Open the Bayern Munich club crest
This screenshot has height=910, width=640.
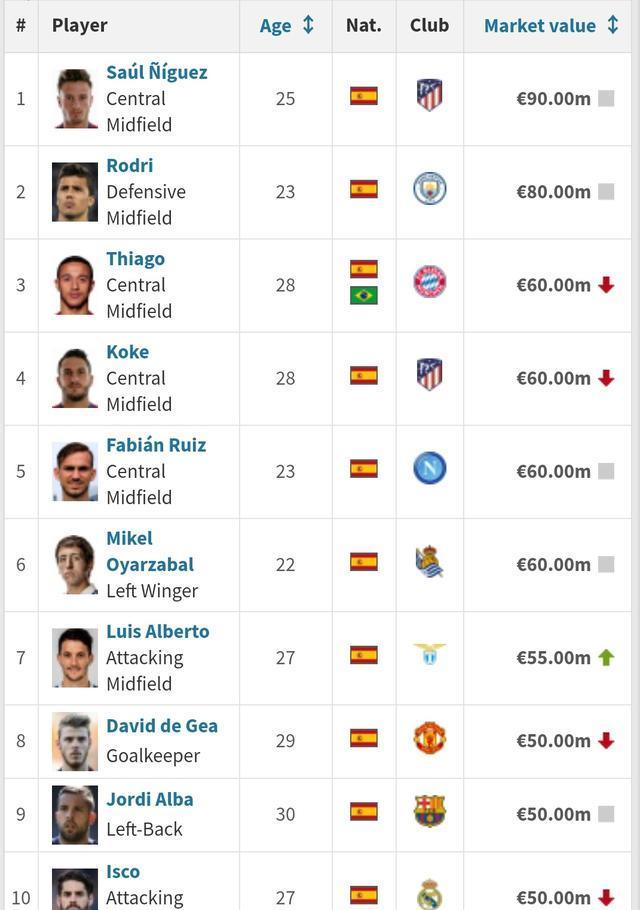(x=429, y=281)
